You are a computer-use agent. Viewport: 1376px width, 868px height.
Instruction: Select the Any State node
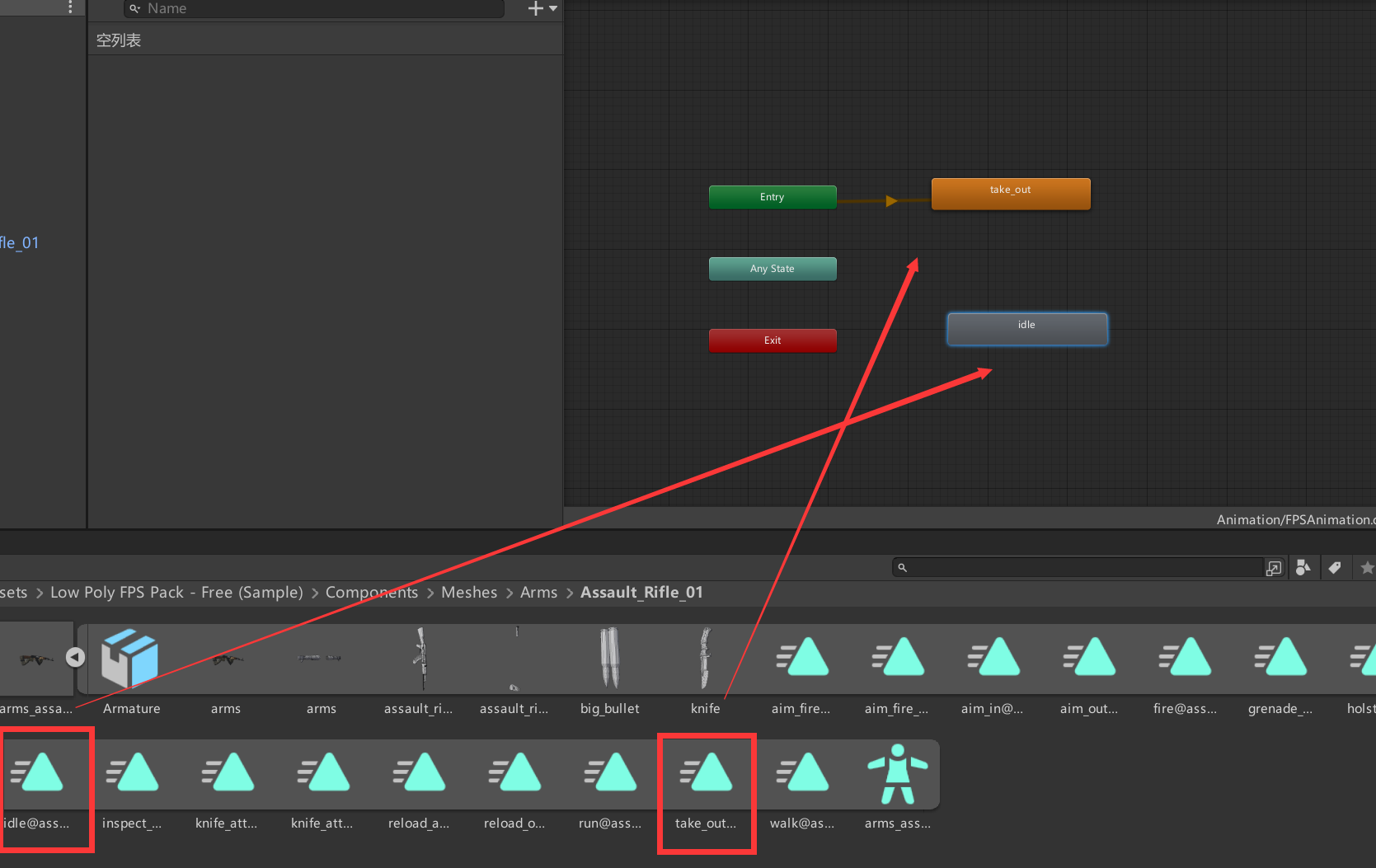click(x=773, y=269)
